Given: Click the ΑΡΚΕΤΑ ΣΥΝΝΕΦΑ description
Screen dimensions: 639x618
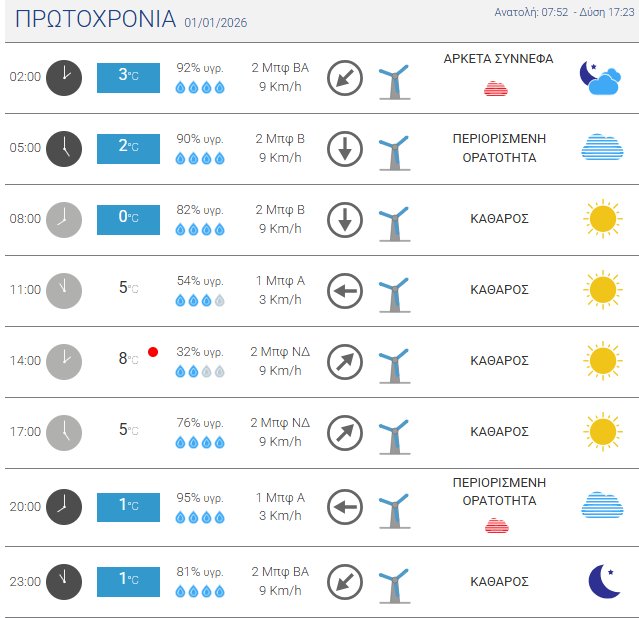Looking at the screenshot, I should 498,59.
